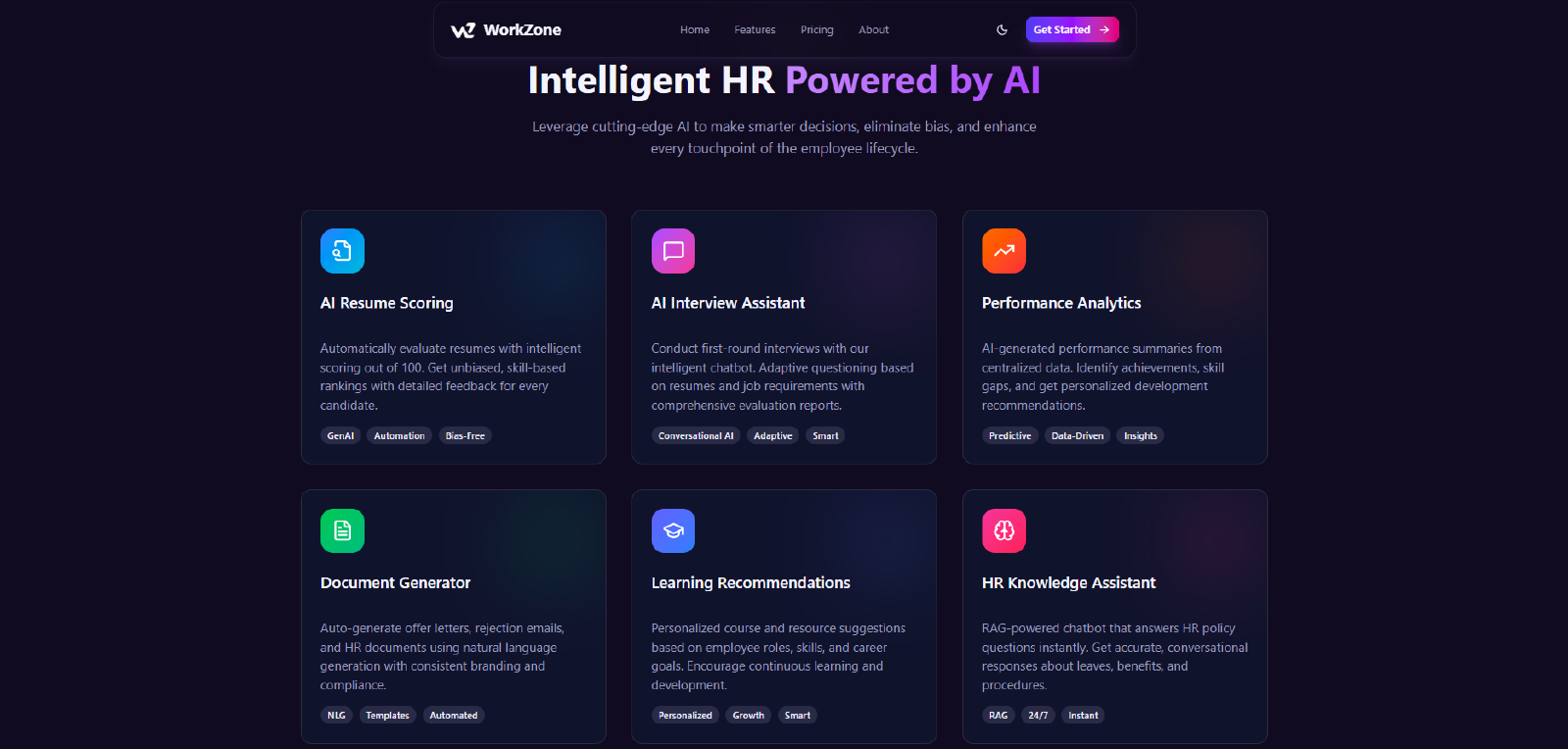Click the Predictive tag chip
1568x749 pixels.
(1009, 436)
